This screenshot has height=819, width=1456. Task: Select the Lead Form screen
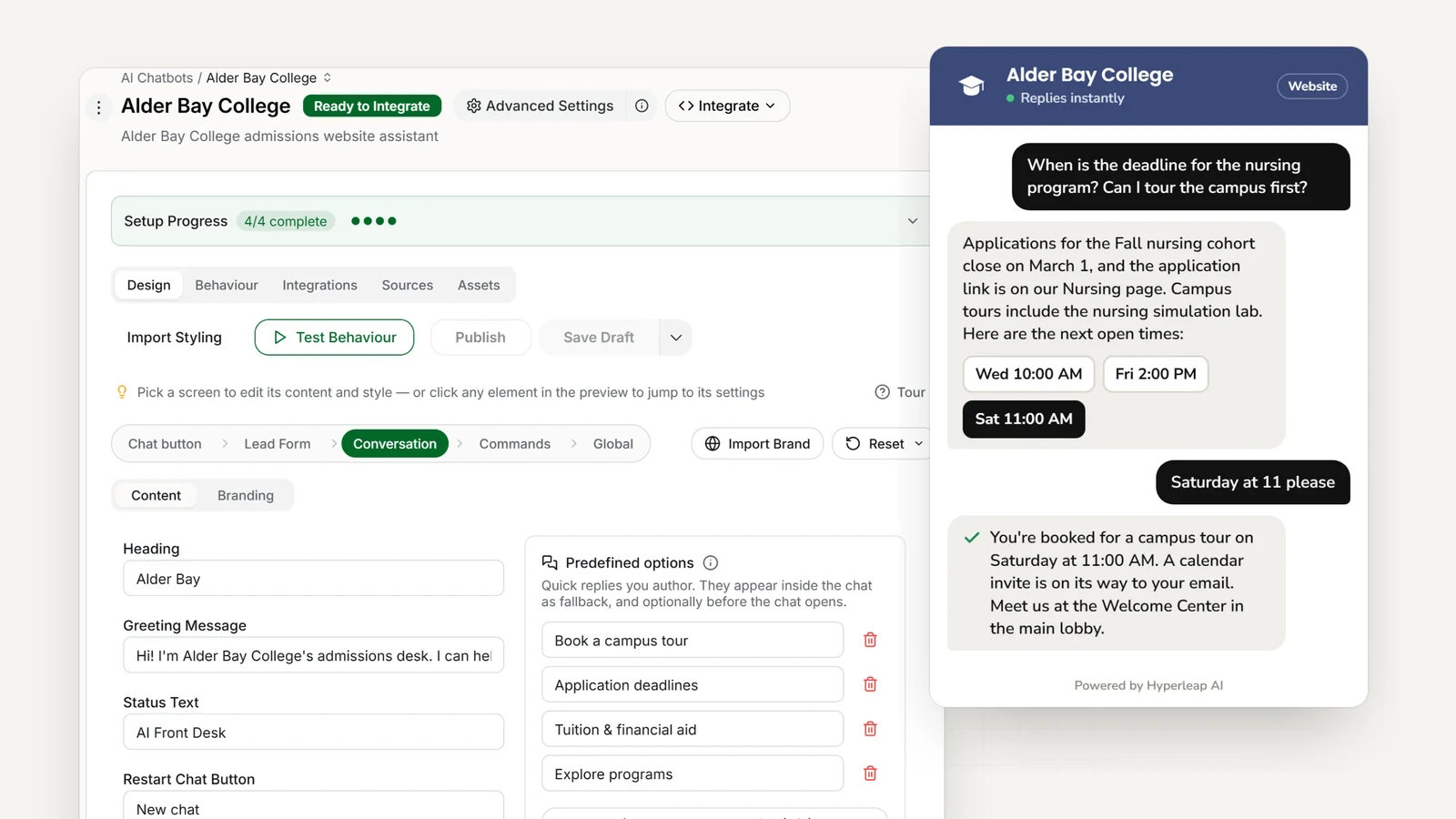click(278, 444)
